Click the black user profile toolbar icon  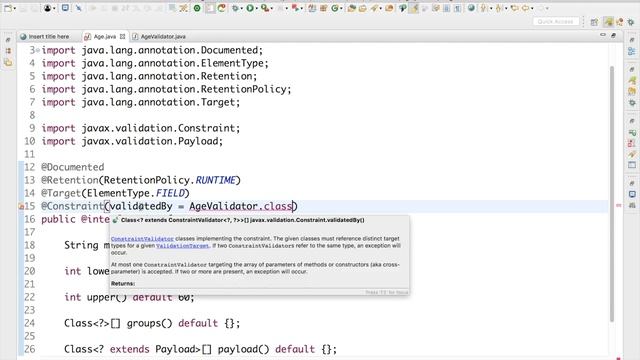pyautogui.click(x=47, y=8)
